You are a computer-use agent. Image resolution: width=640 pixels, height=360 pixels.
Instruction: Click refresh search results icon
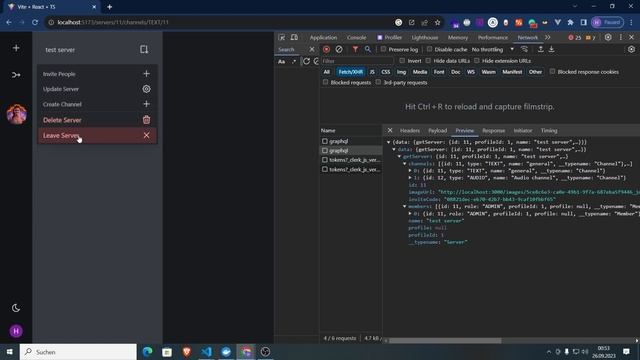[306, 61]
